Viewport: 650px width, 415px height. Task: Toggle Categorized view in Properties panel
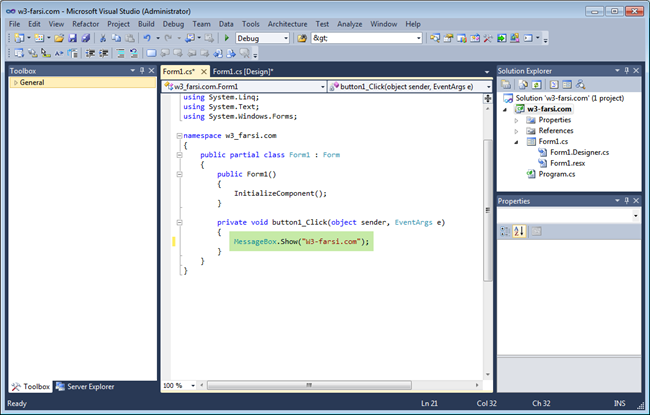505,231
